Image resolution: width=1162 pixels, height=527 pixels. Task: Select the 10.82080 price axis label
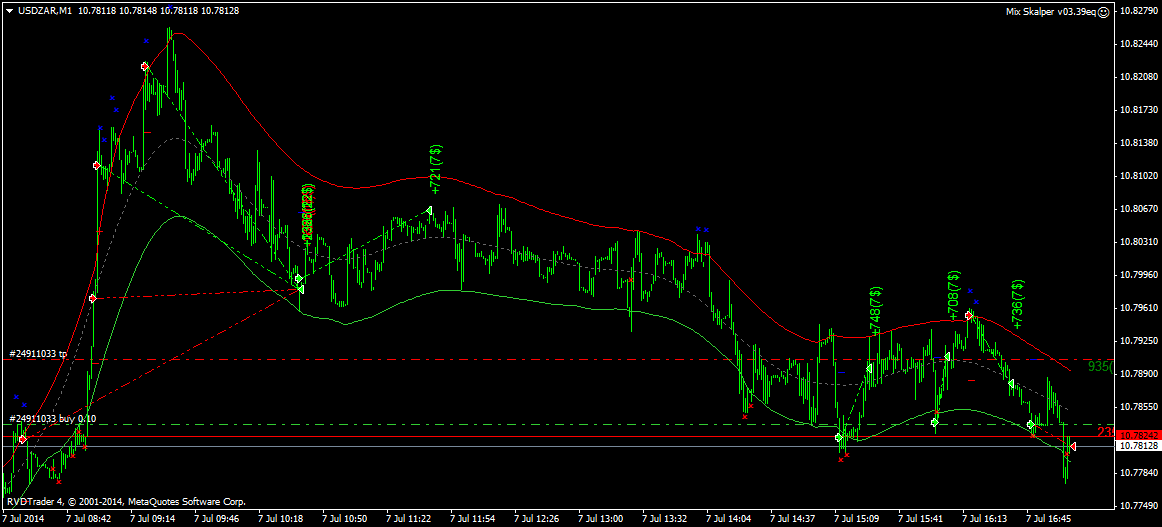pyautogui.click(x=1137, y=77)
